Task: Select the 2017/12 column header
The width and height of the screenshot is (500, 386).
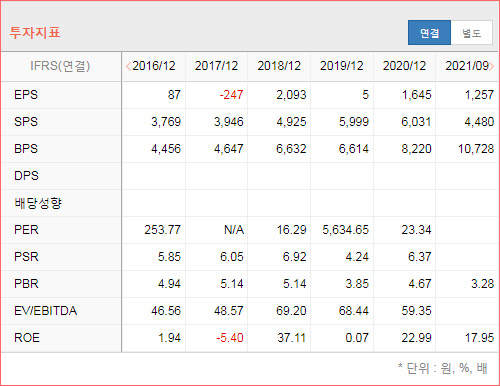Action: coord(216,66)
